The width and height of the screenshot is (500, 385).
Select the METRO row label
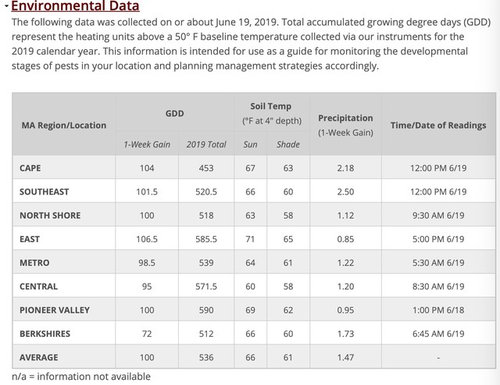[x=34, y=263]
